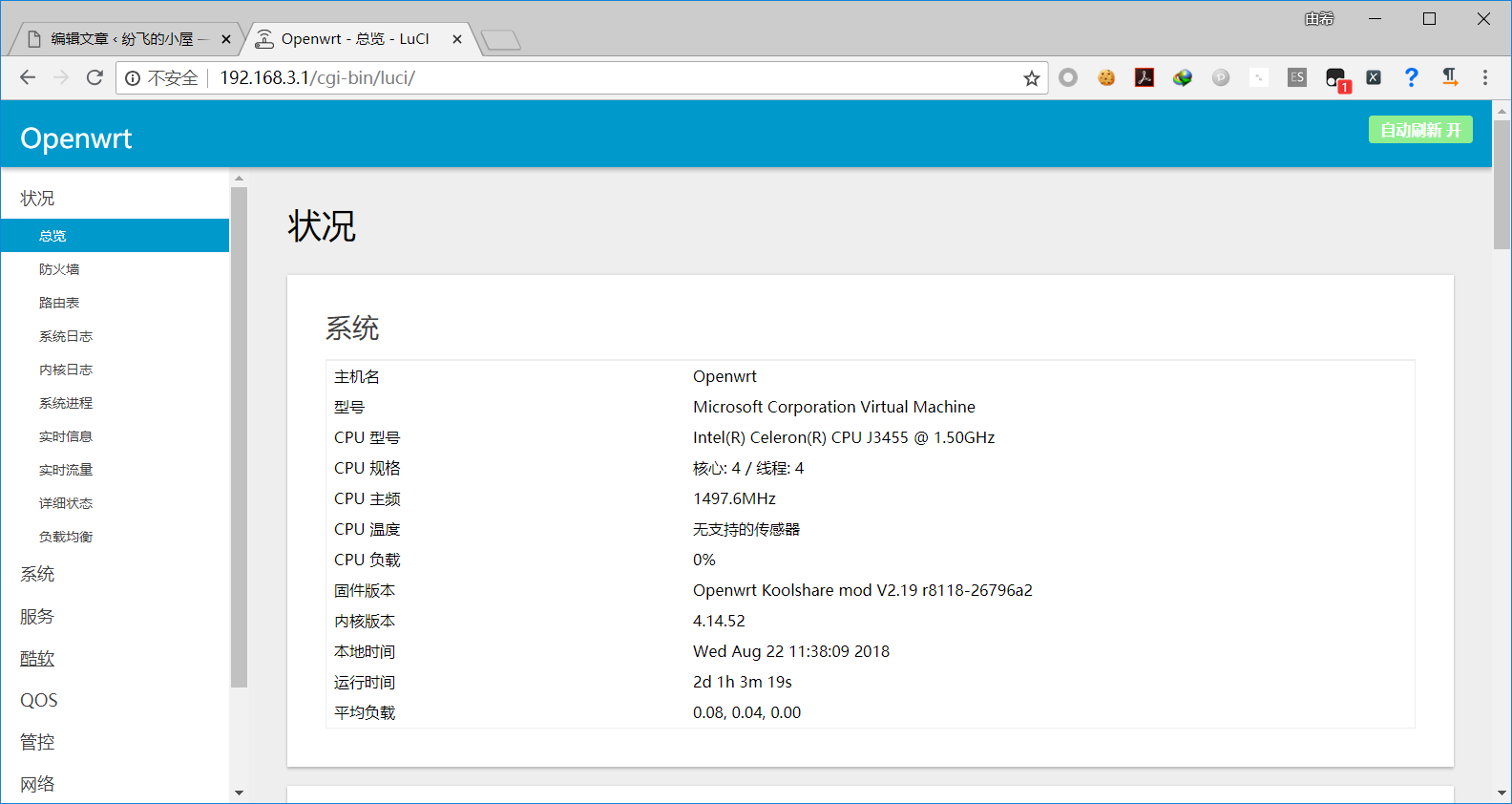Click the sidebar scroll up arrow
1512x804 pixels.
239,179
